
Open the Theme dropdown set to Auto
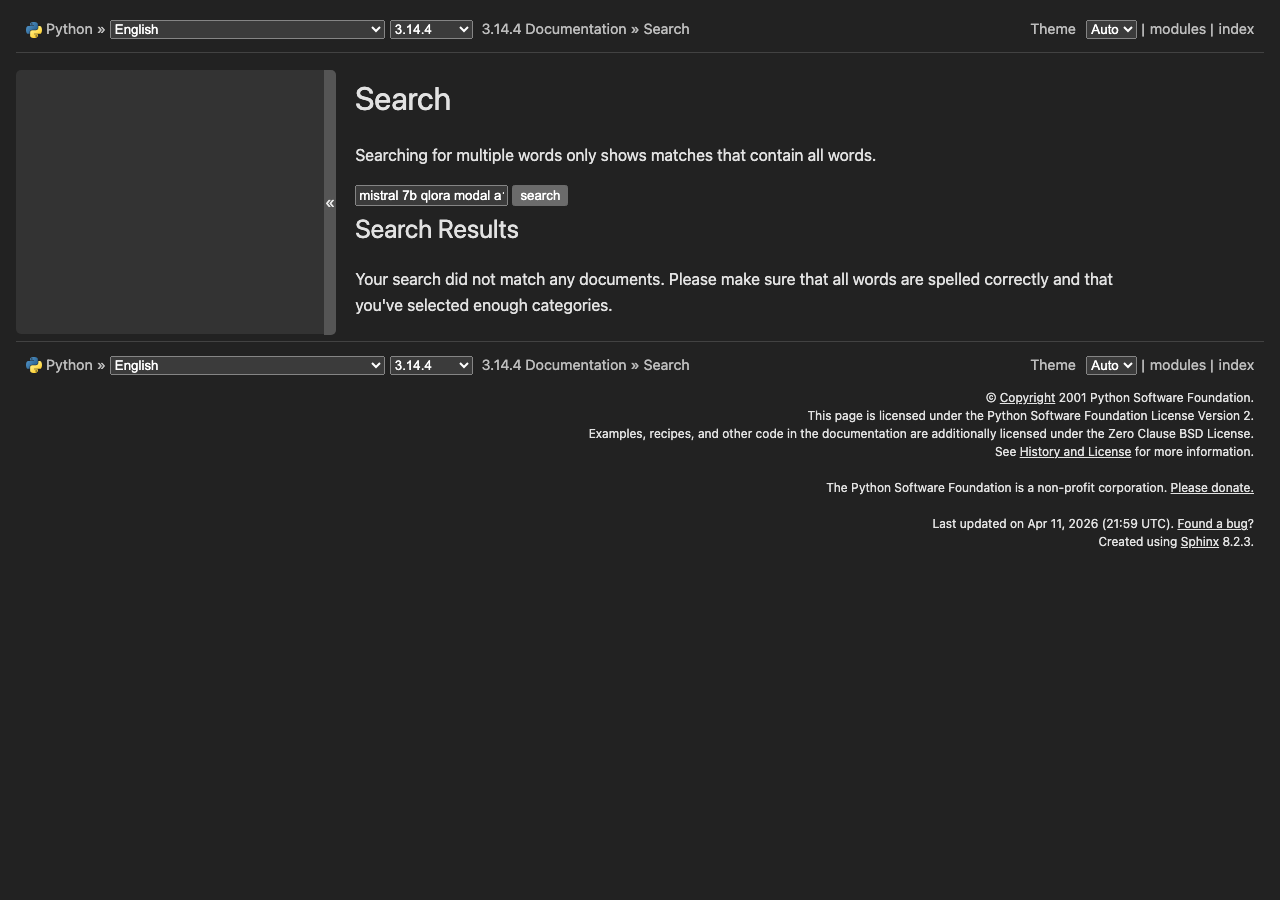[x=1110, y=29]
